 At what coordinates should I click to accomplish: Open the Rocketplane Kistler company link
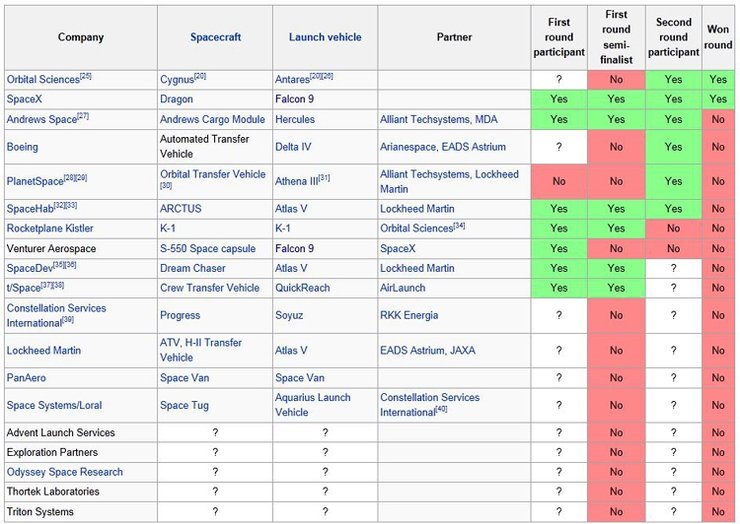pos(50,228)
